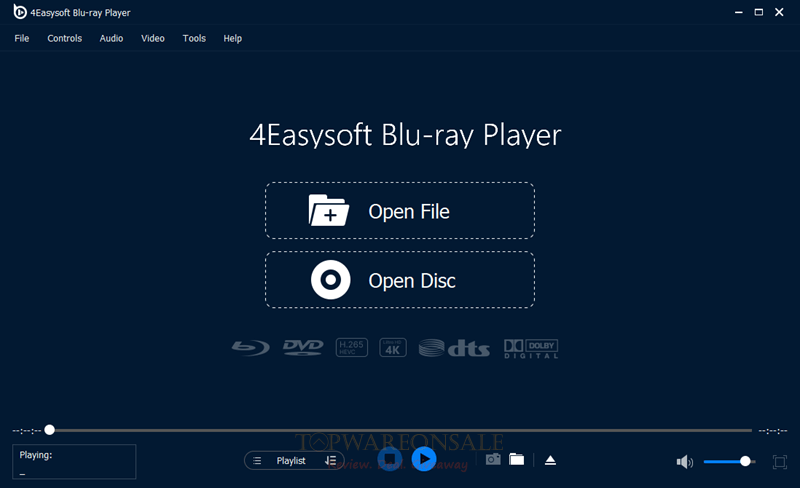The height and width of the screenshot is (488, 800).
Task: Enter fullscreen with the fullscreen icon
Action: [780, 462]
